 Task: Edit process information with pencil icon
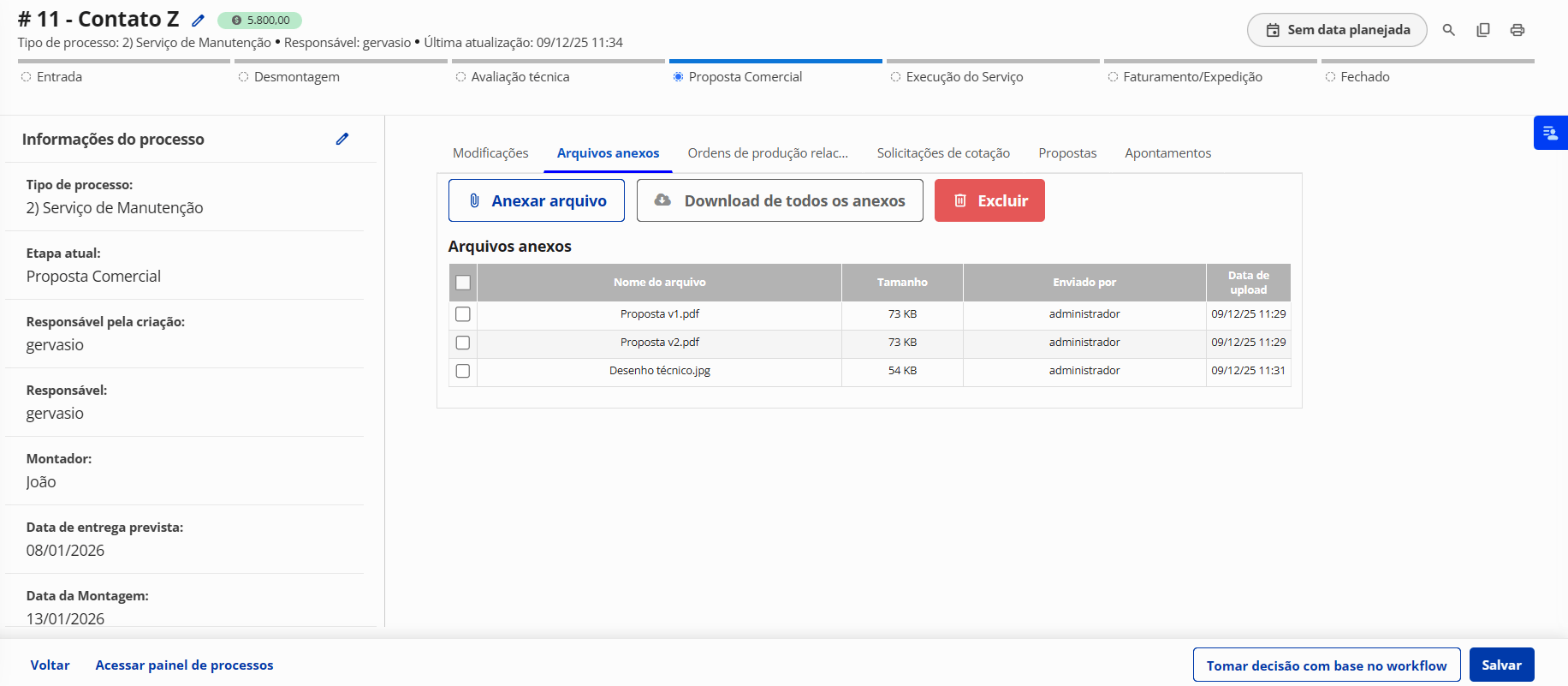(x=342, y=139)
